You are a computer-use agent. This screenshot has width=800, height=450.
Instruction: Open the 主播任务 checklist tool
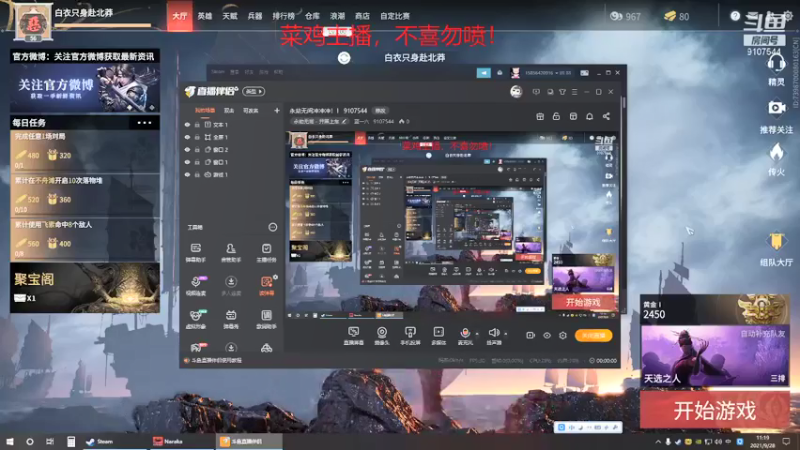tap(266, 252)
